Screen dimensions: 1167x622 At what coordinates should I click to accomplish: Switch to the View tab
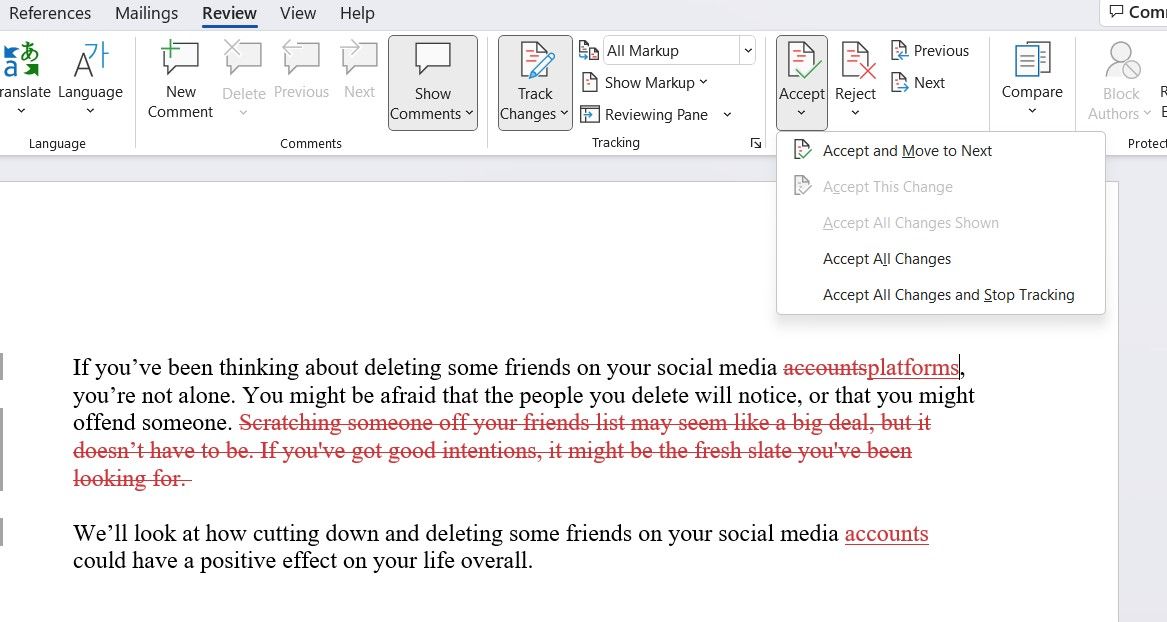click(298, 13)
